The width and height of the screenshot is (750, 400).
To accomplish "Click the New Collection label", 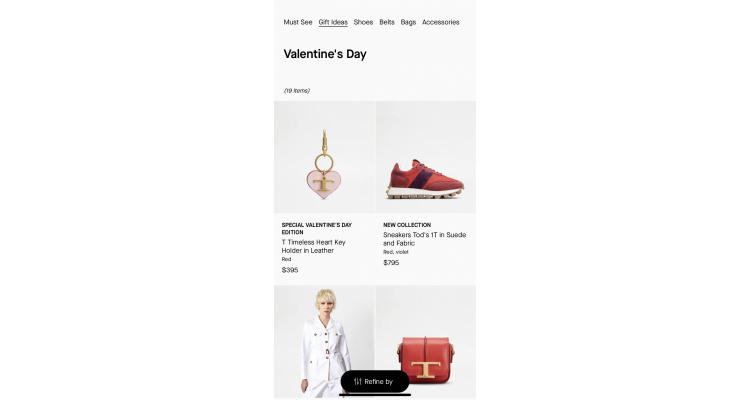I will tap(407, 225).
